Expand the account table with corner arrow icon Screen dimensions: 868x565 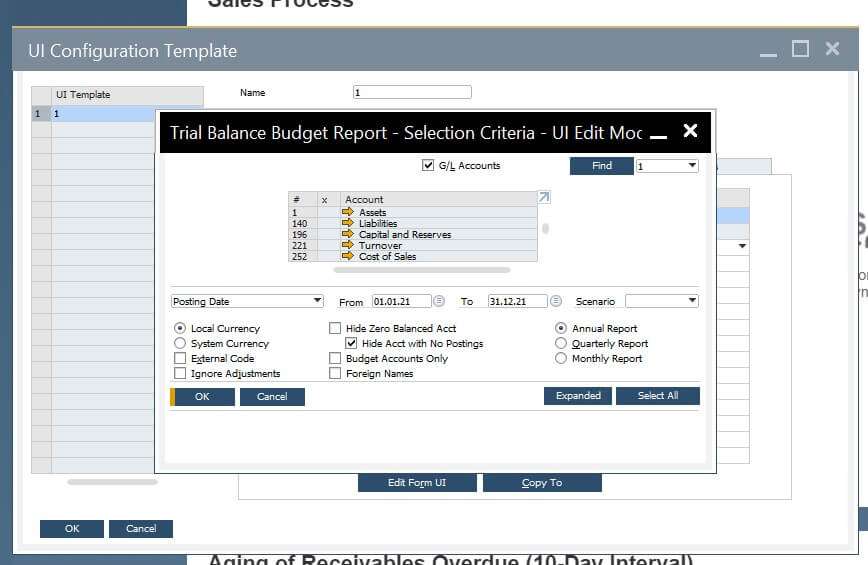coord(544,197)
